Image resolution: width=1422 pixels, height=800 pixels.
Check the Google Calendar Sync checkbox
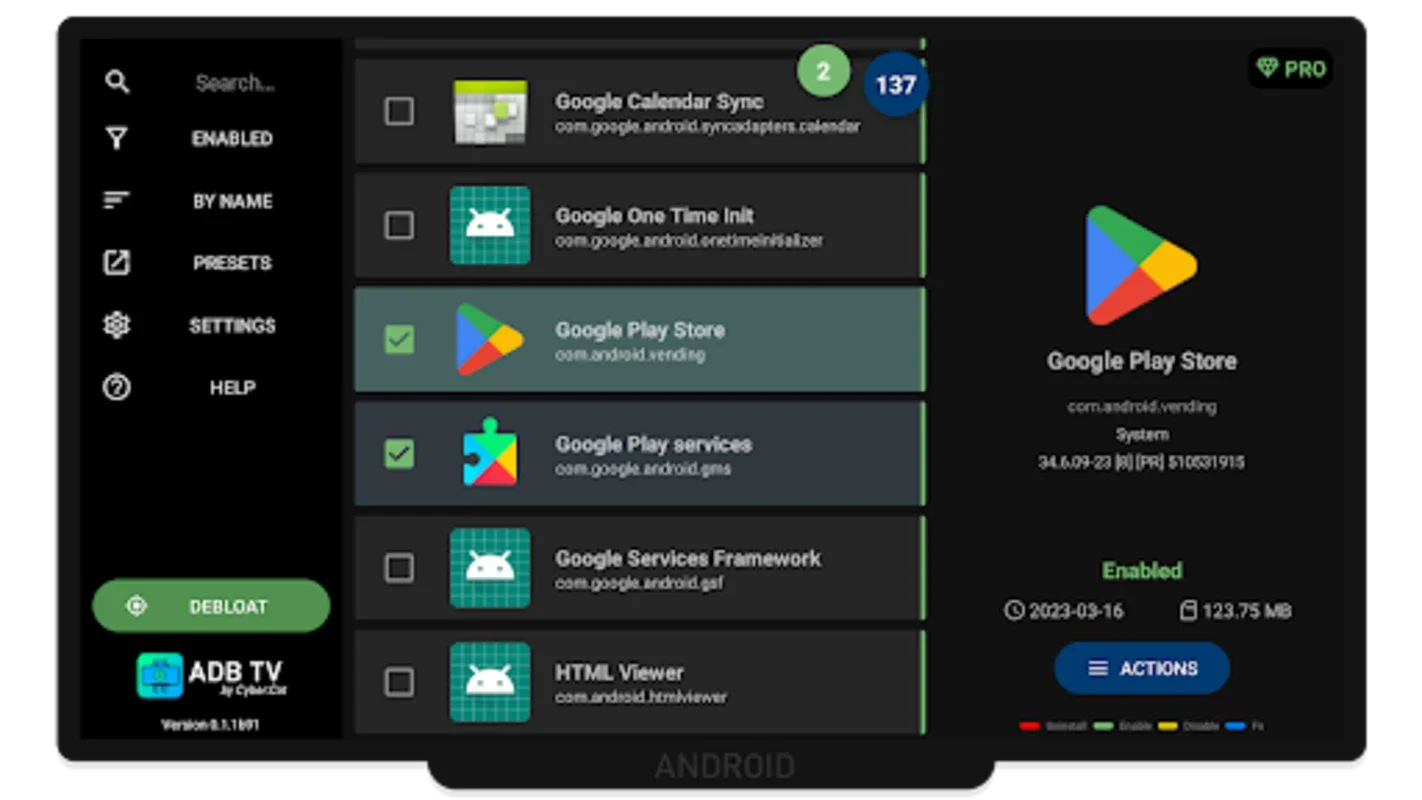pyautogui.click(x=399, y=111)
